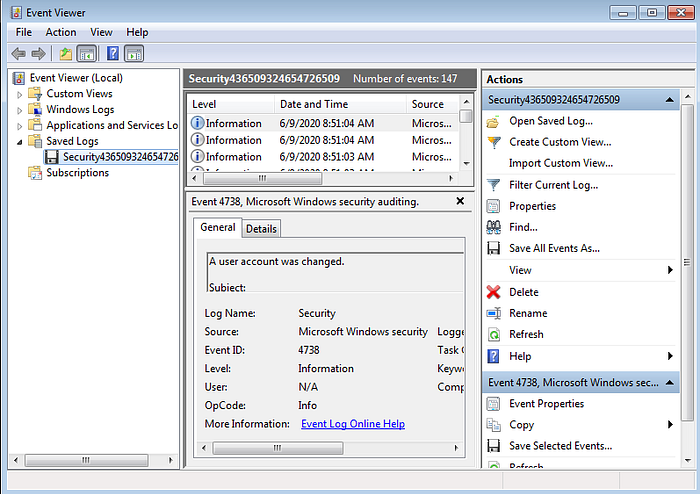The image size is (700, 494).
Task: Click the info icon on 8:51:03 AM event
Action: point(197,156)
